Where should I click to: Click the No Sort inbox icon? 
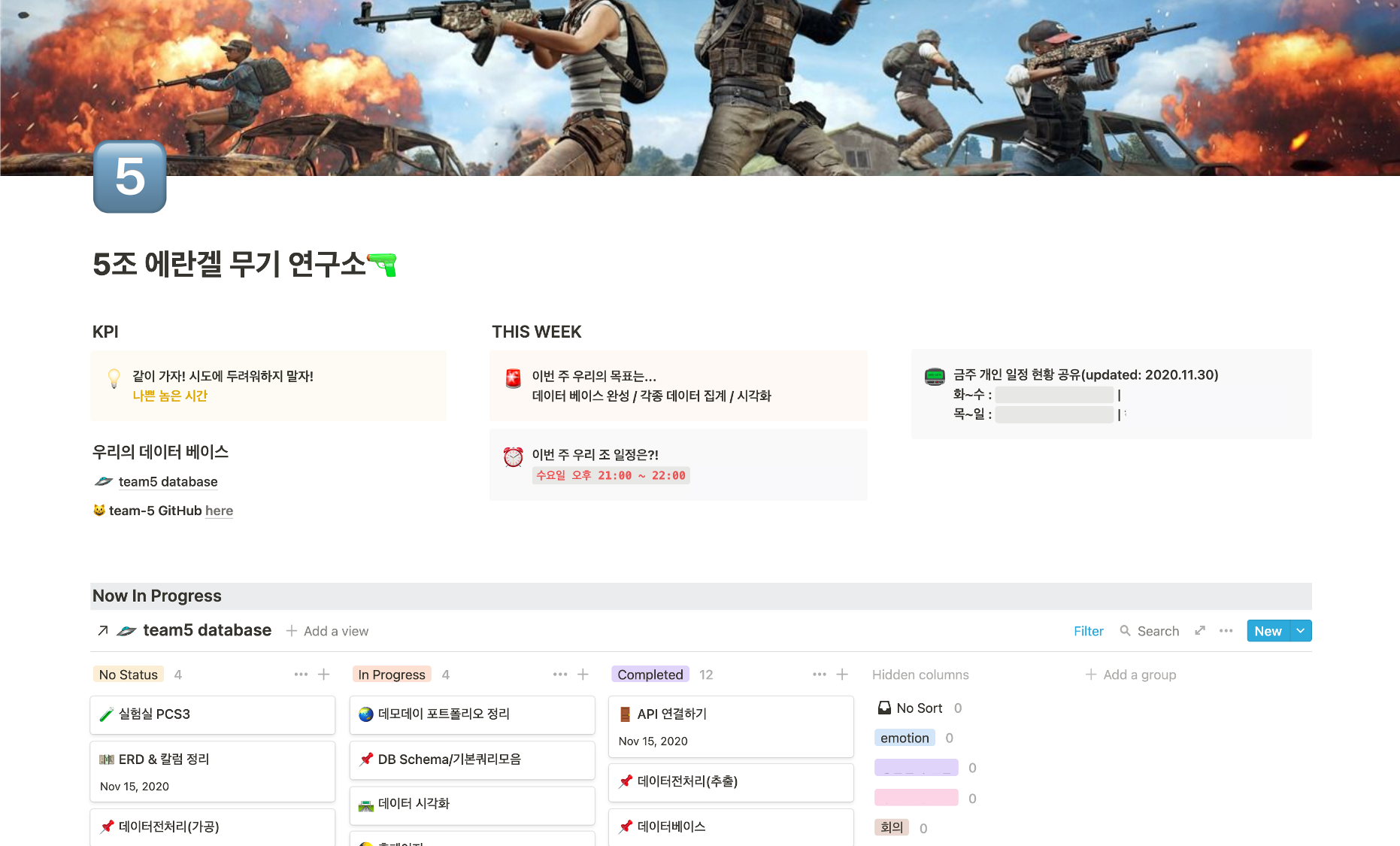tap(885, 708)
